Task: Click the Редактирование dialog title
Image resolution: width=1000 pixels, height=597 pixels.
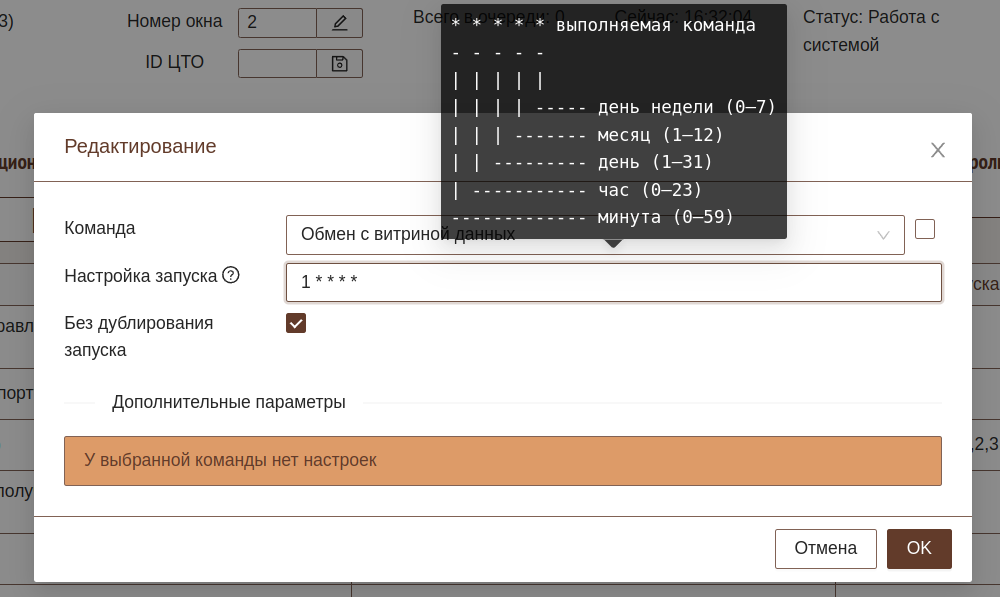Action: [140, 146]
